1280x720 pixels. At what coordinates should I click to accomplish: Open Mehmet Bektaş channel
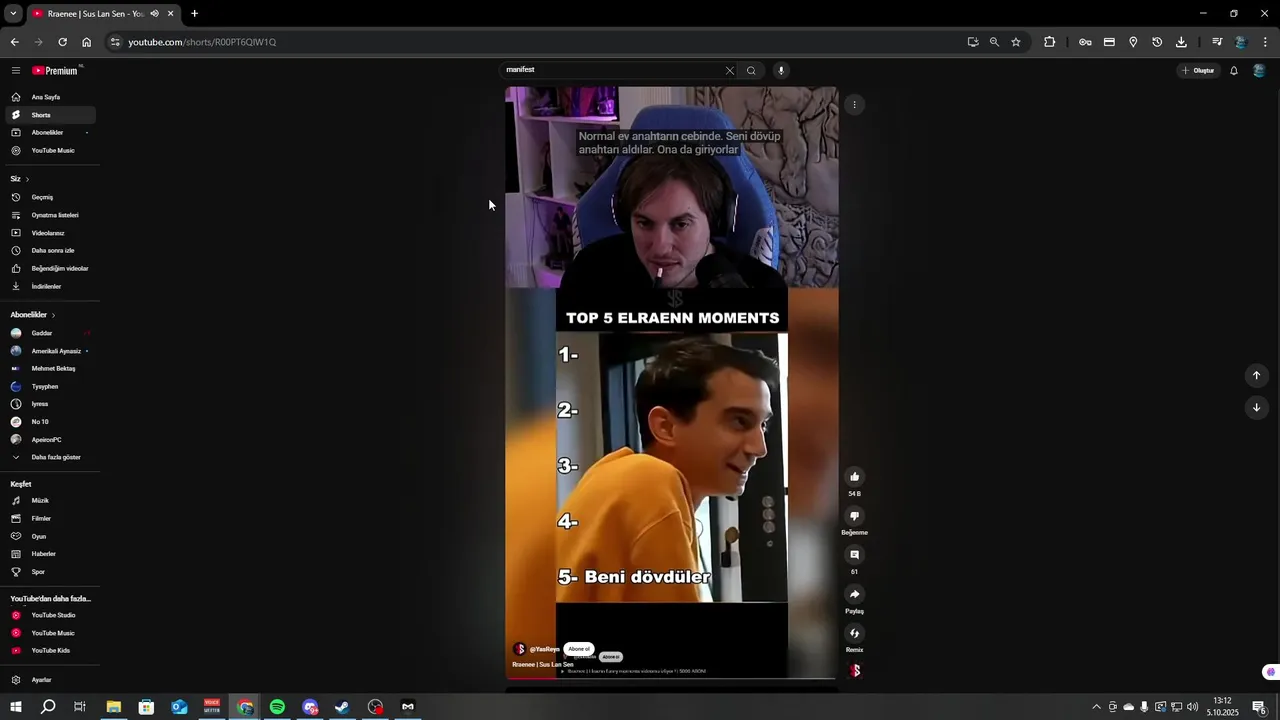tap(48, 369)
